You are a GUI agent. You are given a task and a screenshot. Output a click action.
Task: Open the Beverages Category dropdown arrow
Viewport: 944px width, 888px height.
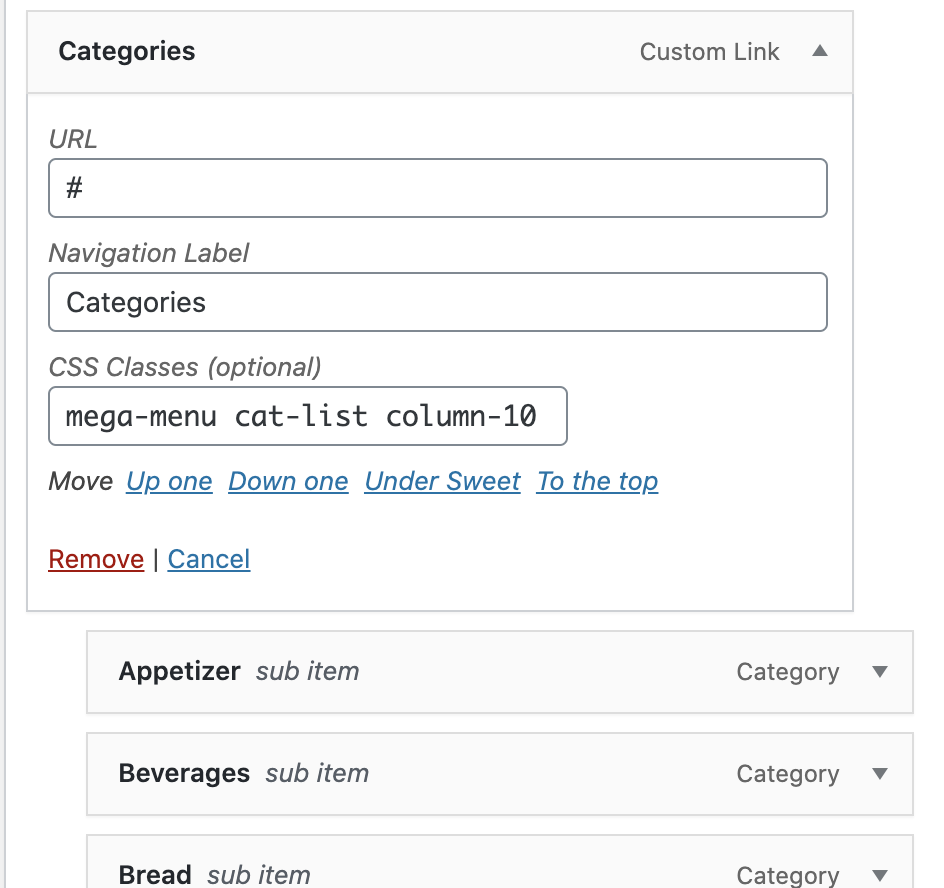click(x=879, y=774)
